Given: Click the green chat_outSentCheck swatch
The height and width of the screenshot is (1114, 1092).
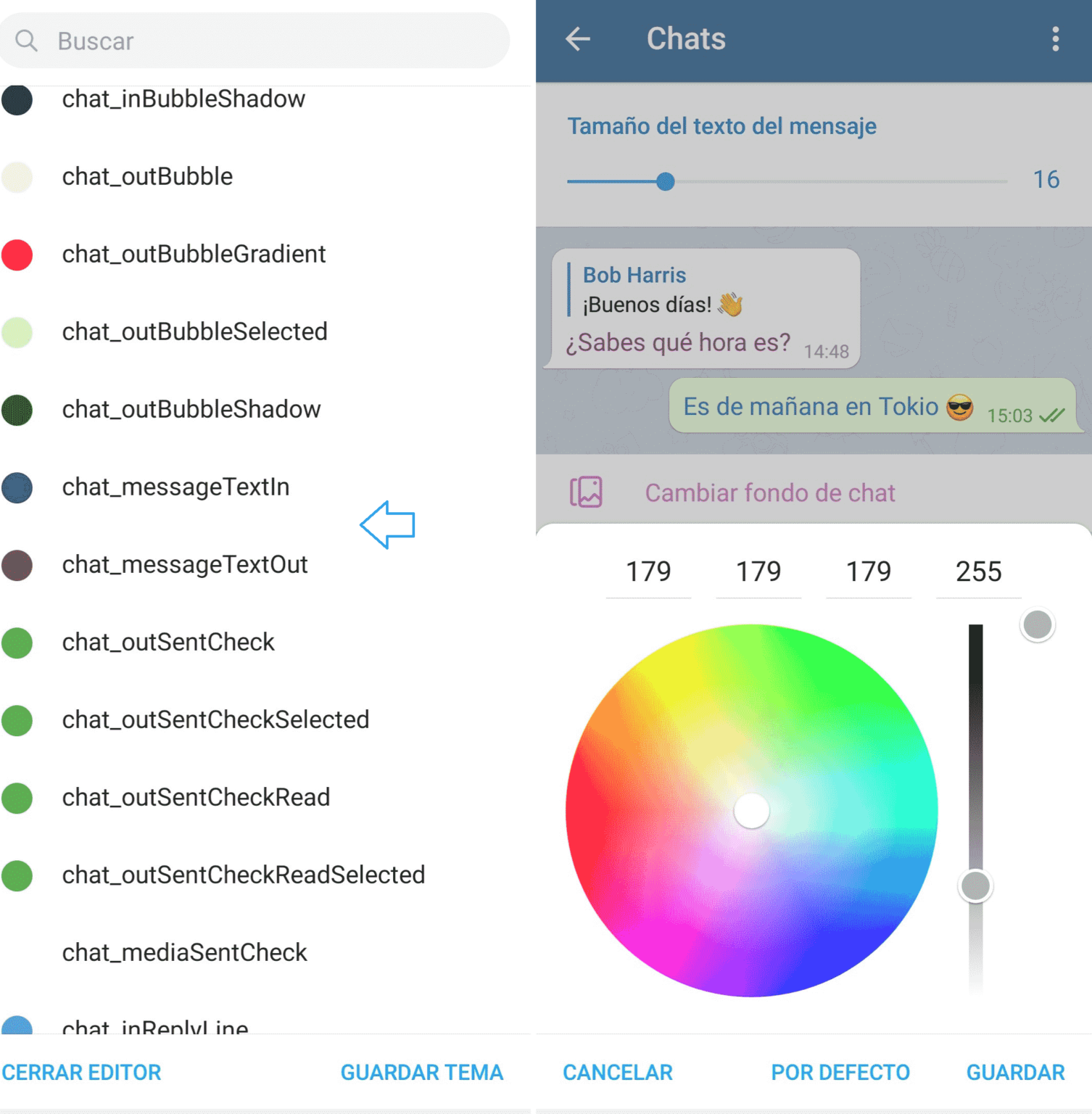Looking at the screenshot, I should click(x=17, y=643).
